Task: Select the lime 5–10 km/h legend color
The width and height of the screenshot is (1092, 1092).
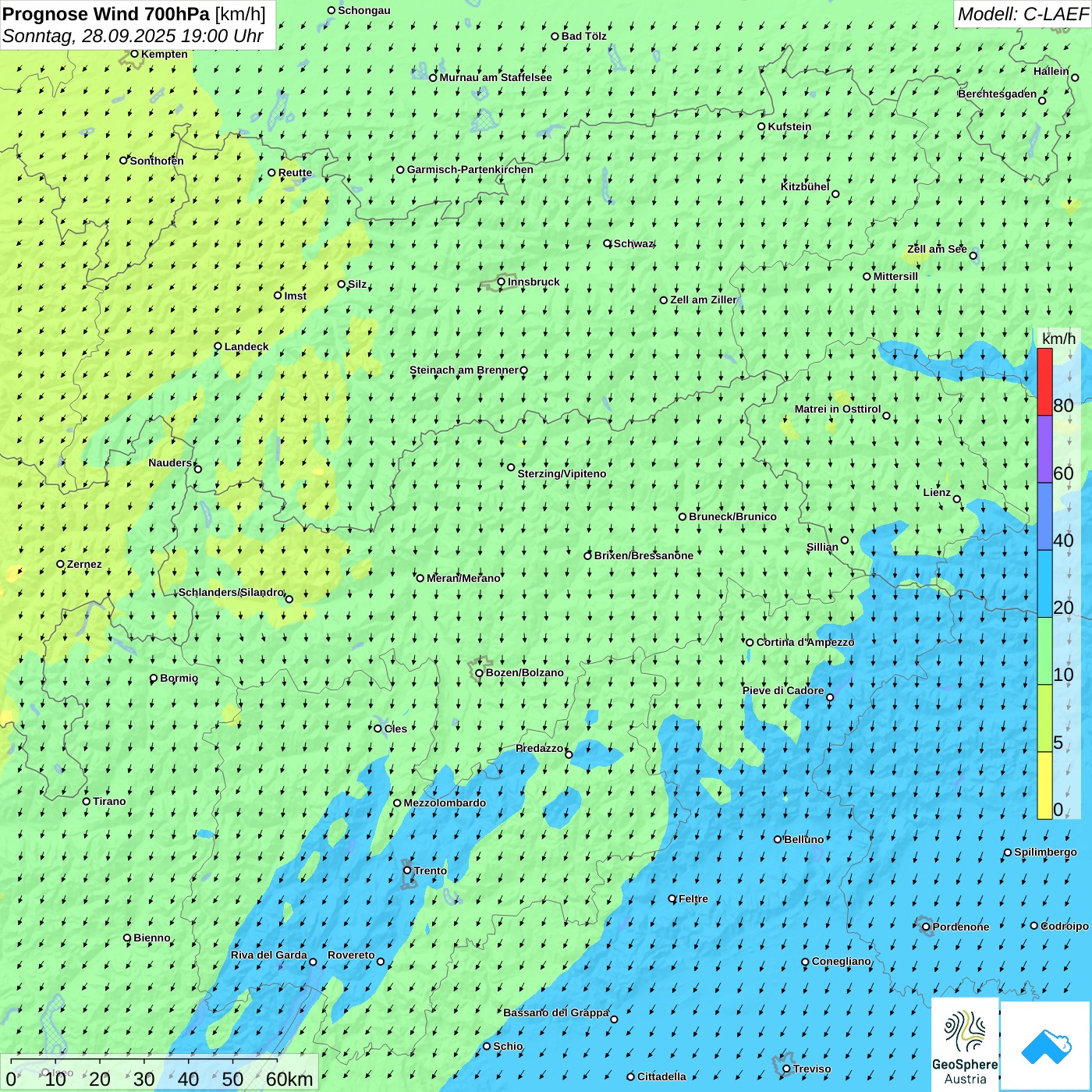Action: [1044, 718]
